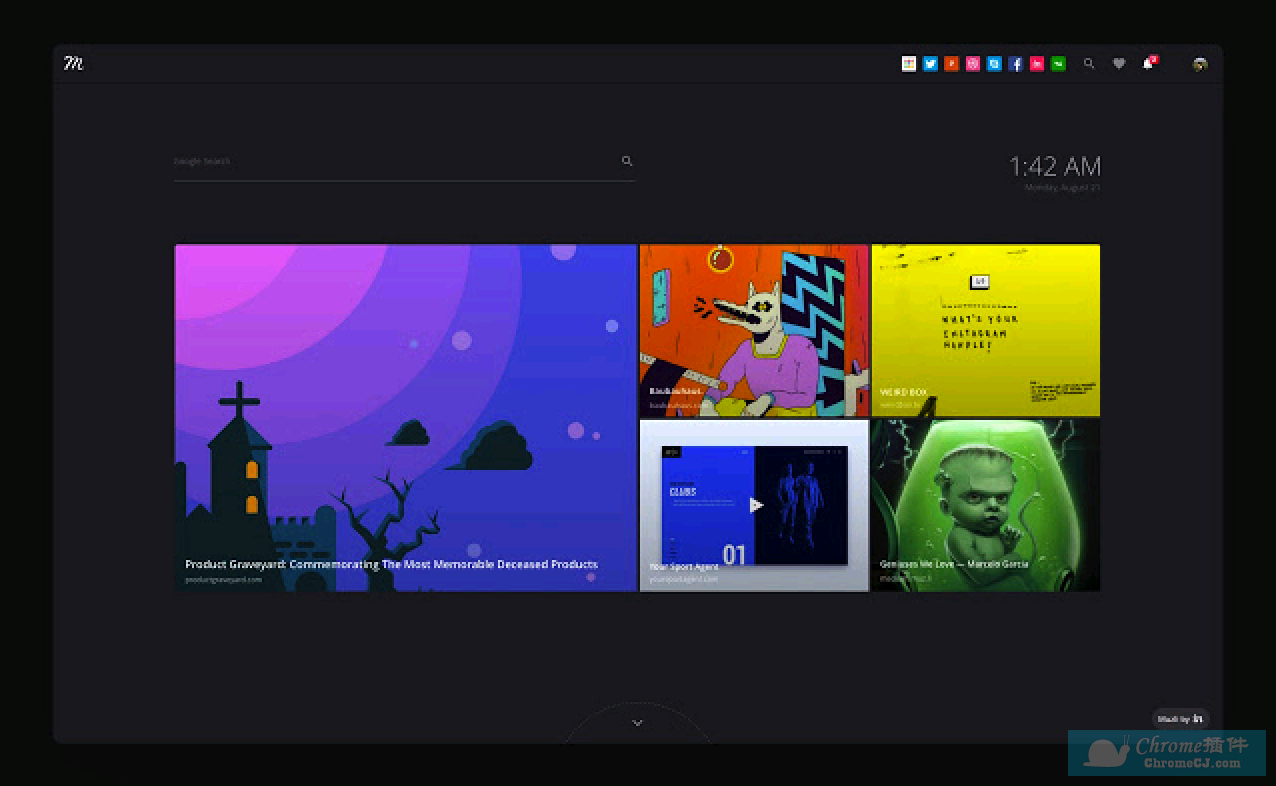This screenshot has height=786, width=1276.
Task: Focus the Google Search input field
Action: coord(390,161)
